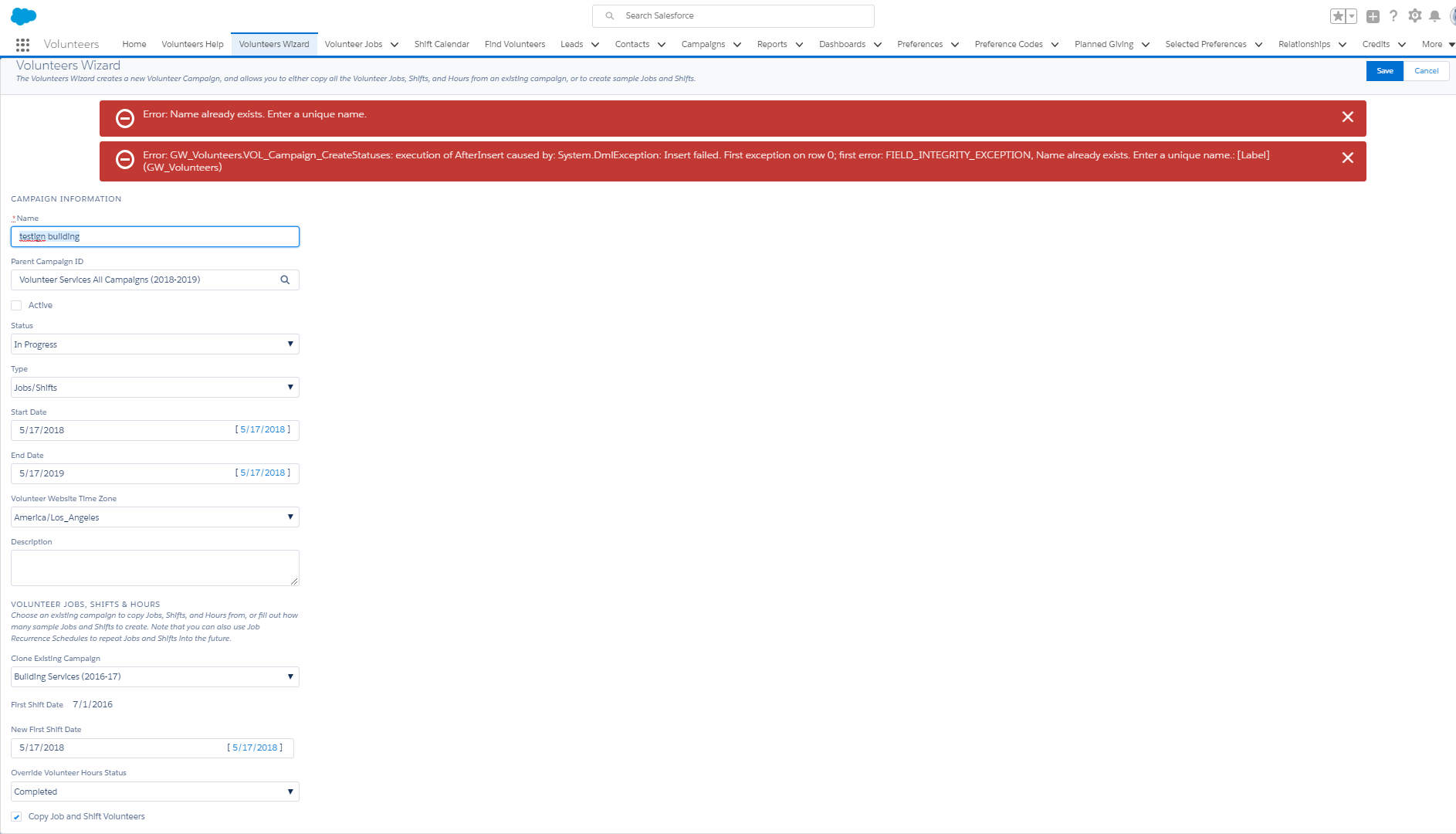This screenshot has width=1456, height=834.
Task: Open the Contacts tab
Action: point(632,45)
